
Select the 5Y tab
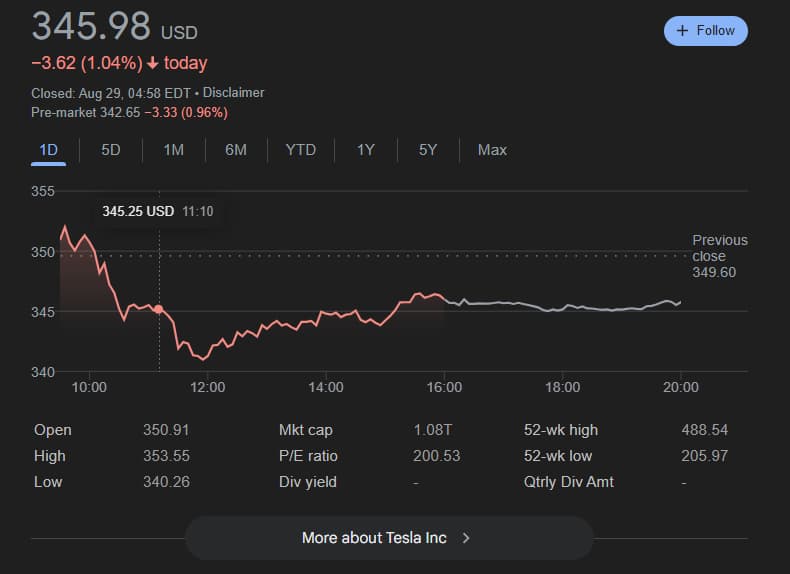pyautogui.click(x=428, y=150)
